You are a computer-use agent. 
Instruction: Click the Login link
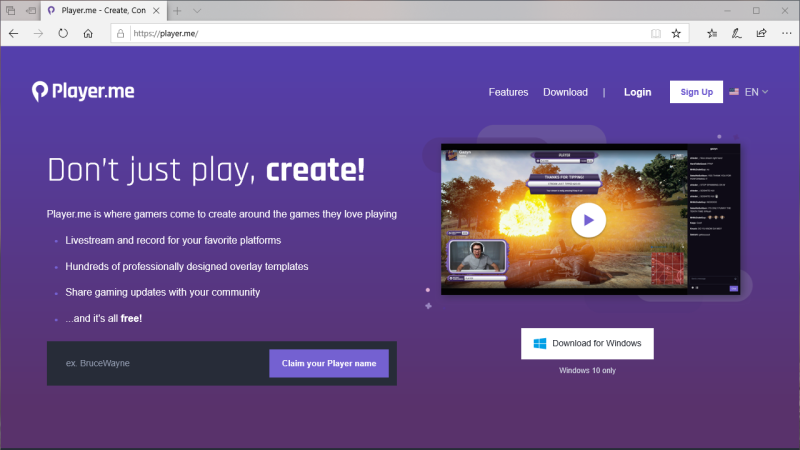pyautogui.click(x=637, y=92)
